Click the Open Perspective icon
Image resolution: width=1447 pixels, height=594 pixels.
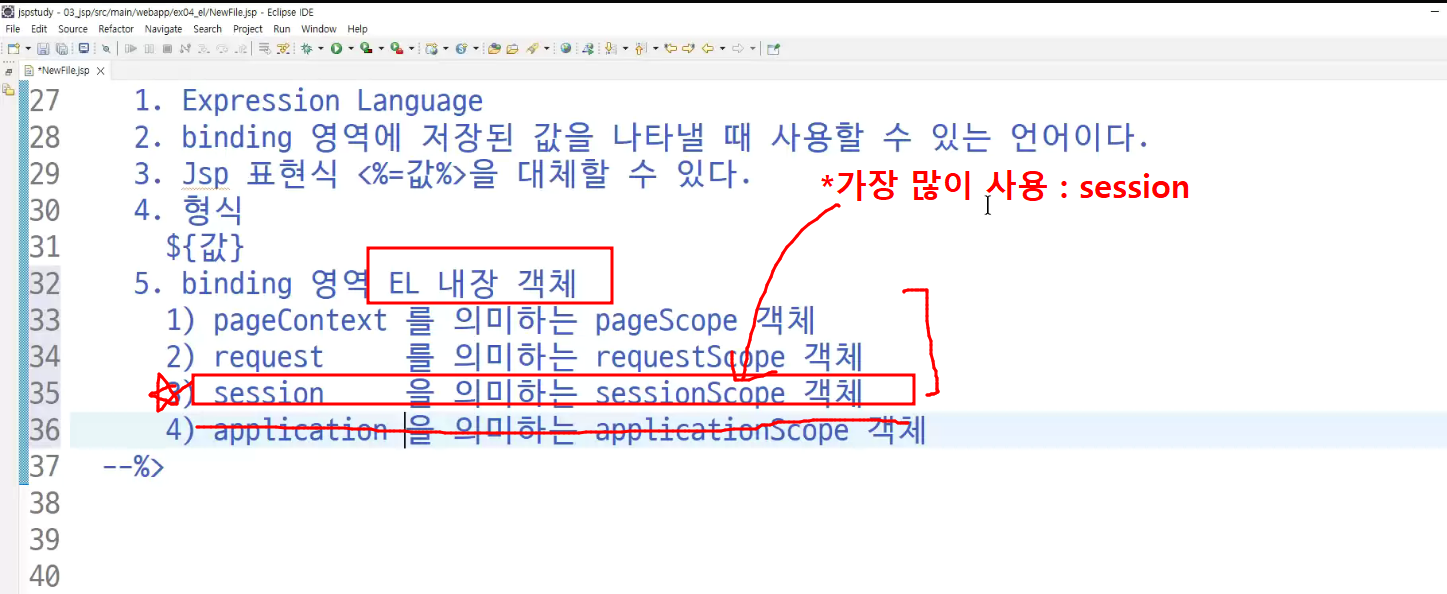[x=773, y=48]
